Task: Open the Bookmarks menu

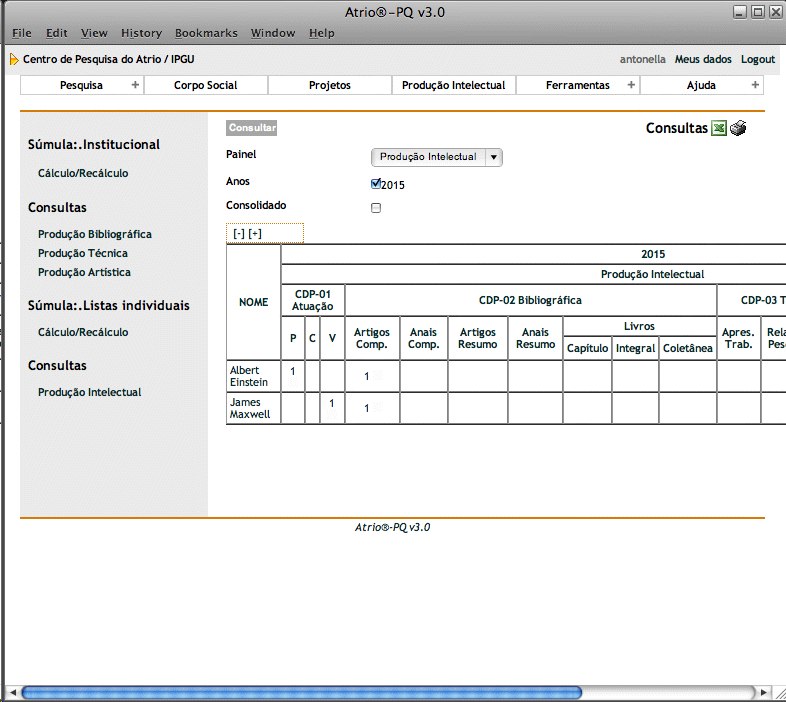Action: (x=206, y=33)
